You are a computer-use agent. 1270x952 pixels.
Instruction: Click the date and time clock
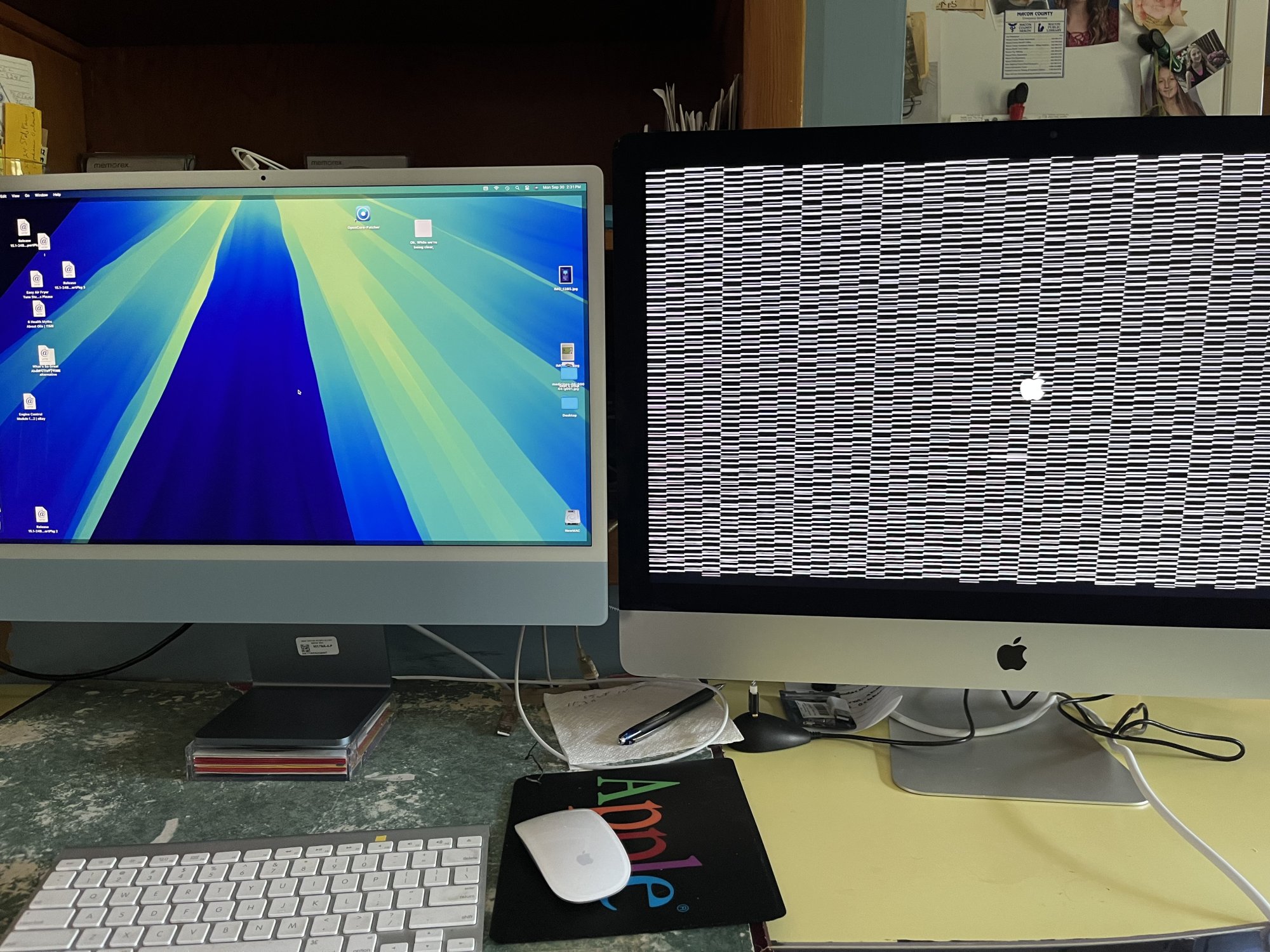pyautogui.click(x=561, y=187)
